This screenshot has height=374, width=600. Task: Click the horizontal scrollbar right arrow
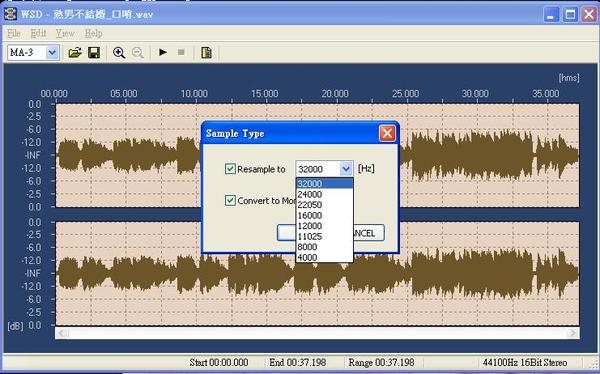click(572, 333)
